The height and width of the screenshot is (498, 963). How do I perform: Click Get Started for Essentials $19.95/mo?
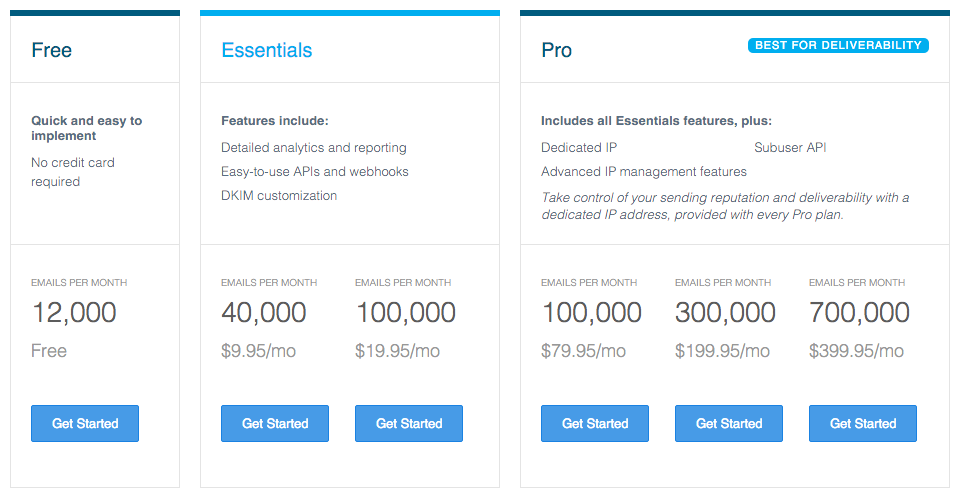409,423
